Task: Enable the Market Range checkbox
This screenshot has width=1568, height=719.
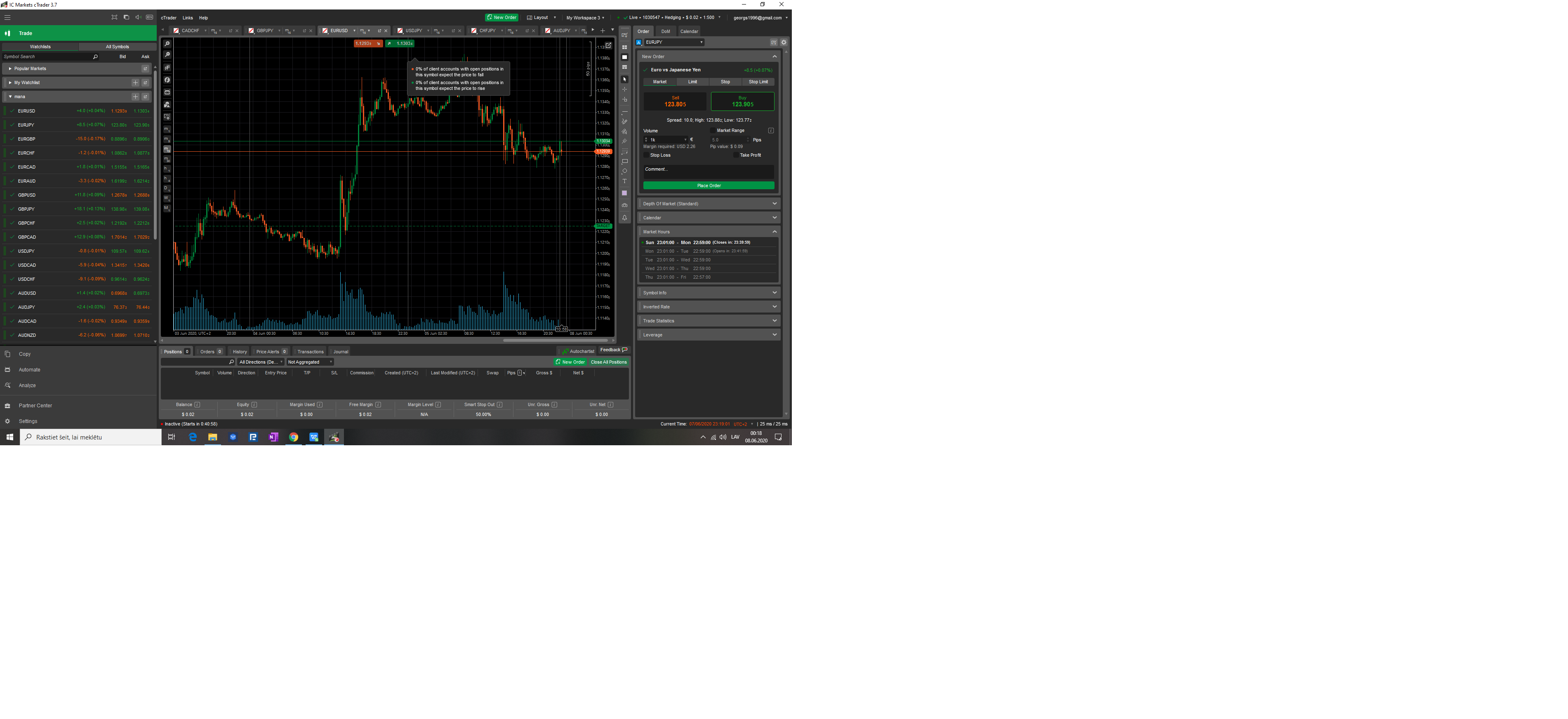Action: click(713, 130)
